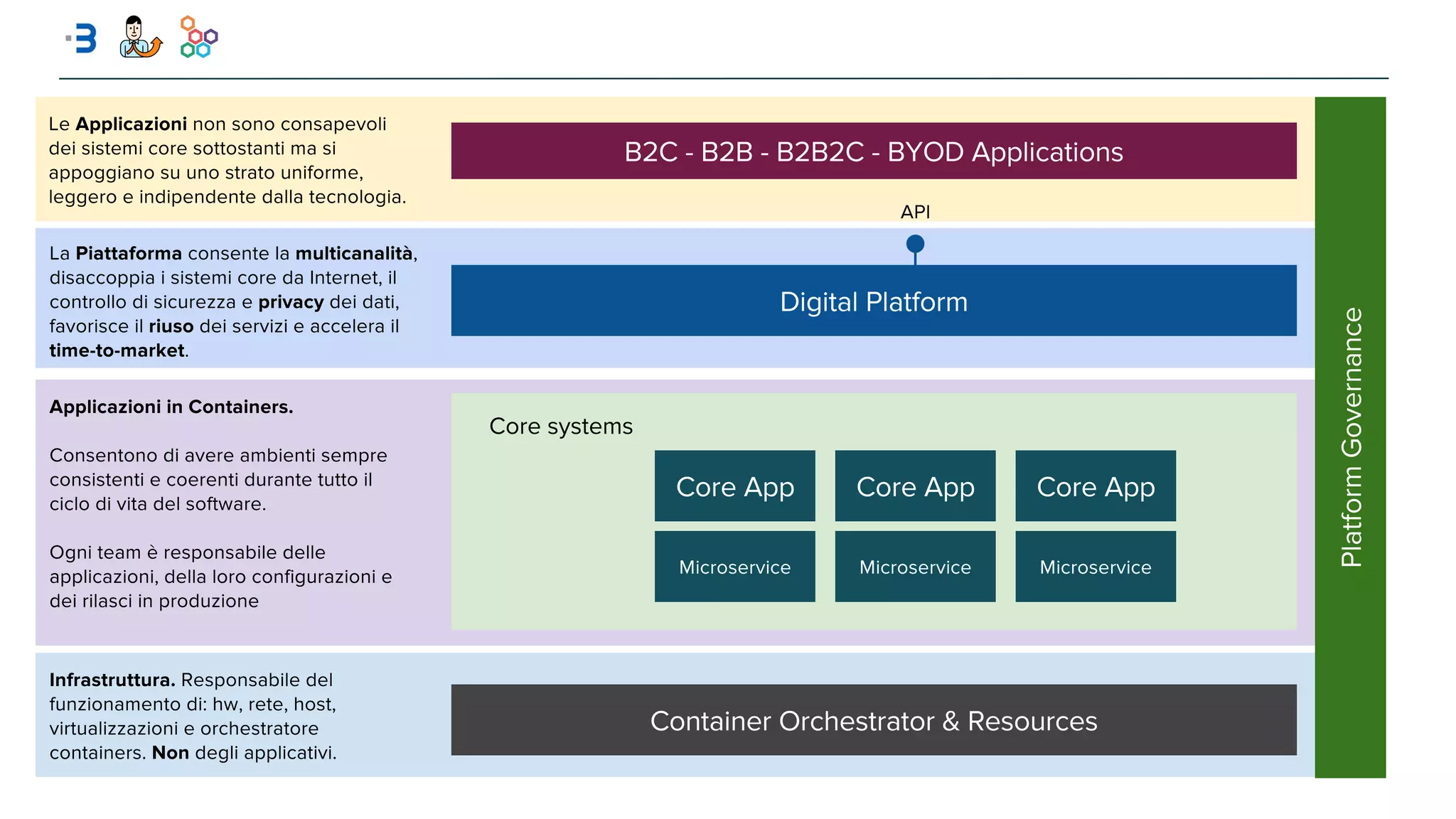
Task: Click the bold Infrastruttura text
Action: pos(112,680)
